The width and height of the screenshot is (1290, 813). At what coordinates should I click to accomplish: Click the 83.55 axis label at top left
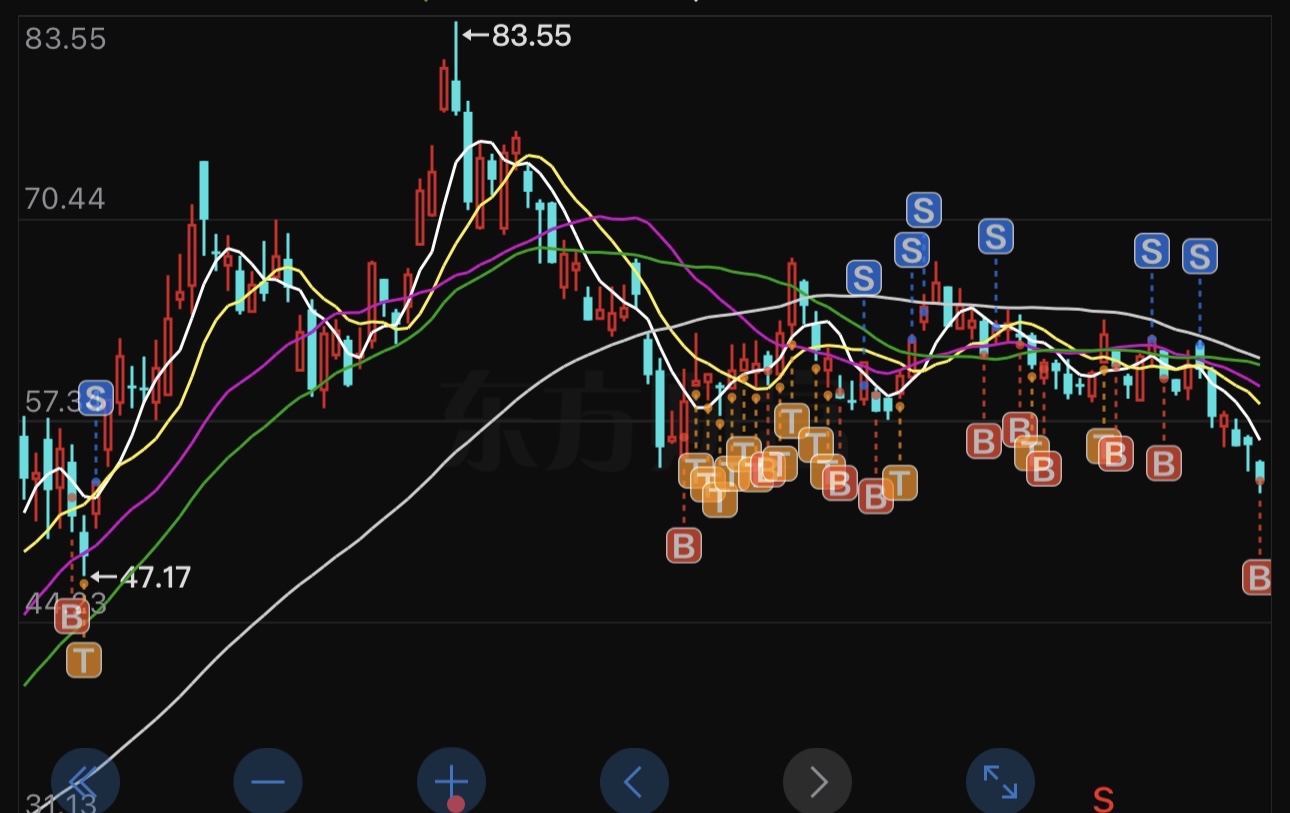coord(65,39)
